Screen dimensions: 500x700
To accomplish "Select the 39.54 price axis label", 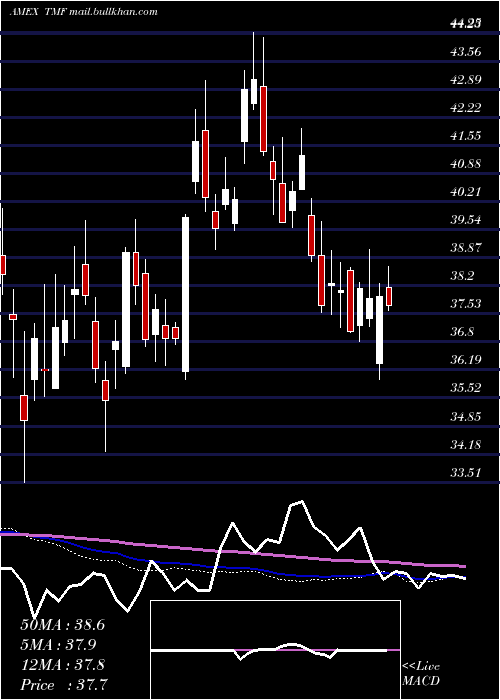I will (x=466, y=220).
